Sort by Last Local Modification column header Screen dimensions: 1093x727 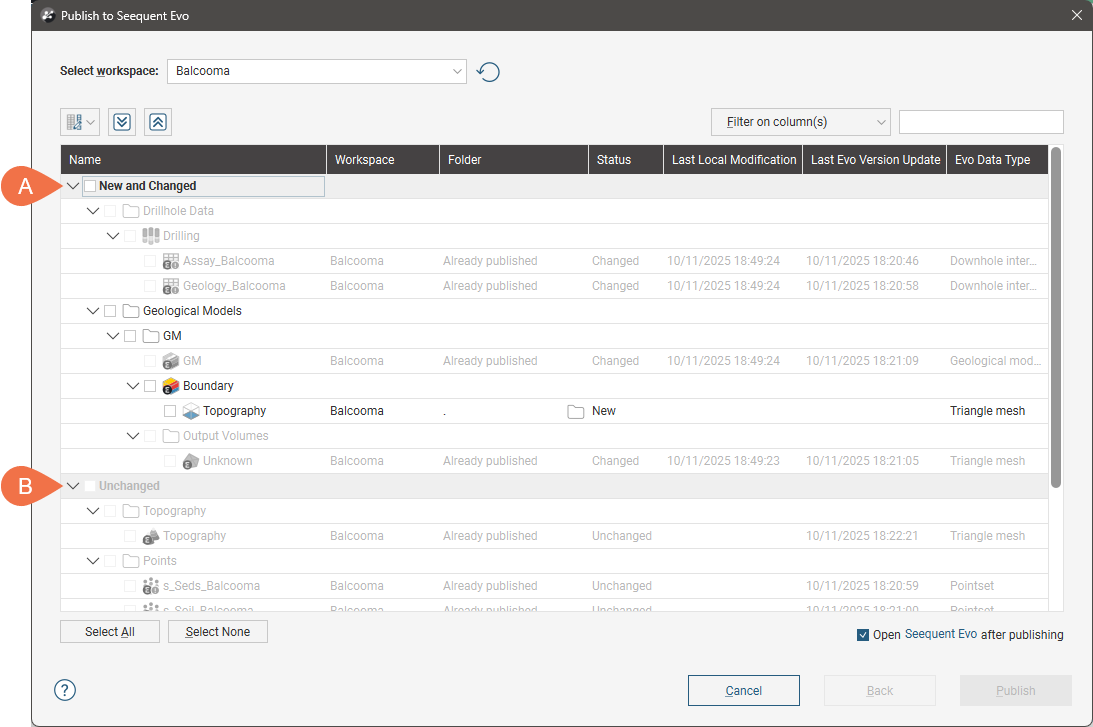734,160
